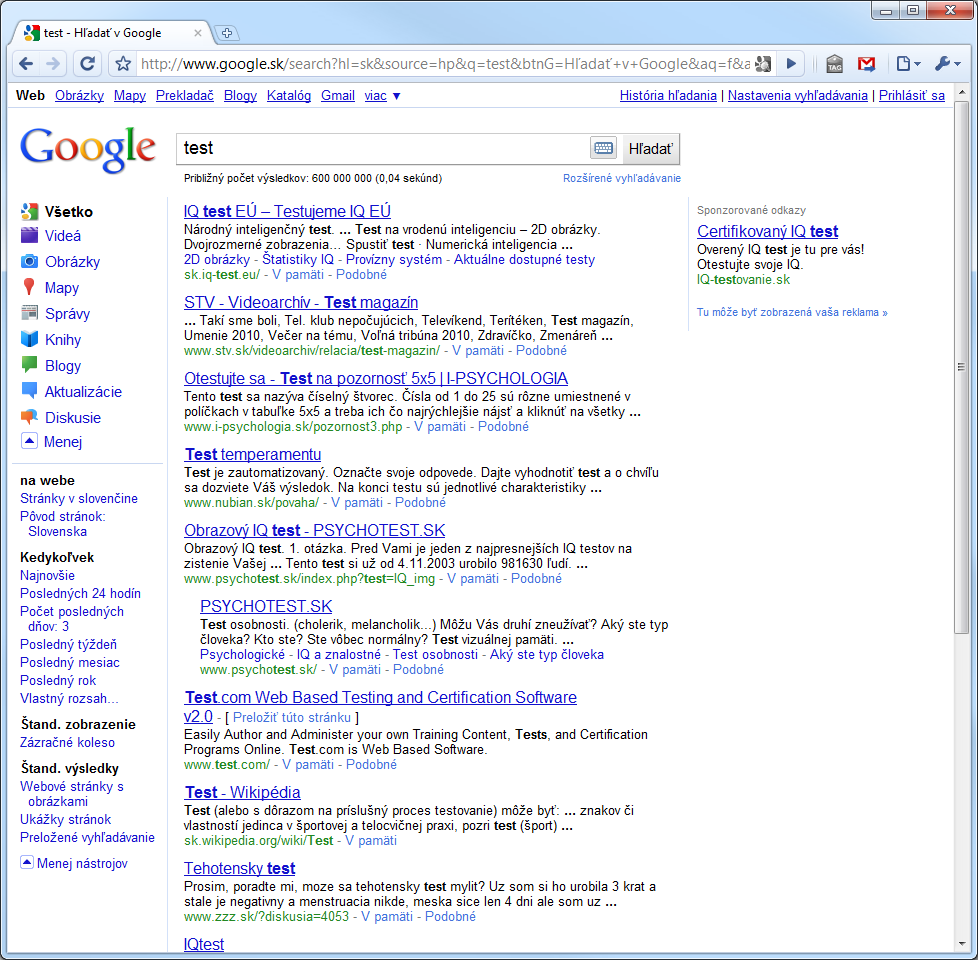This screenshot has width=978, height=960.
Task: Click the Hľadať search button
Action: pos(651,148)
